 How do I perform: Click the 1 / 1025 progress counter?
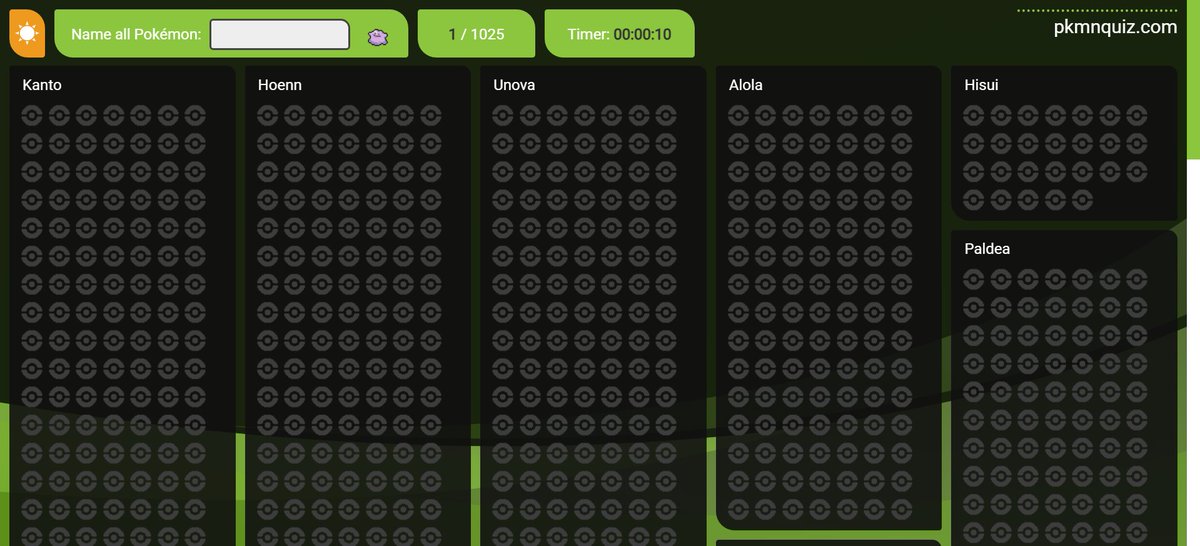[476, 34]
